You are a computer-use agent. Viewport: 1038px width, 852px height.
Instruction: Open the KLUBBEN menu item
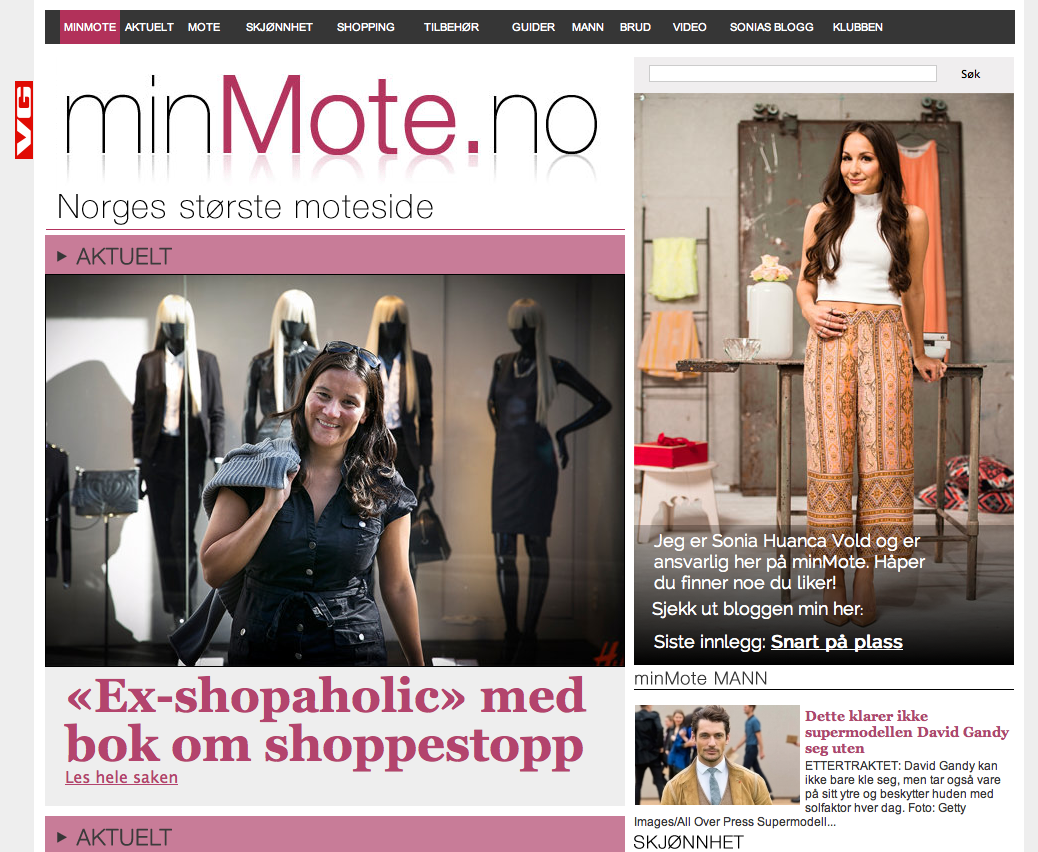pos(857,27)
